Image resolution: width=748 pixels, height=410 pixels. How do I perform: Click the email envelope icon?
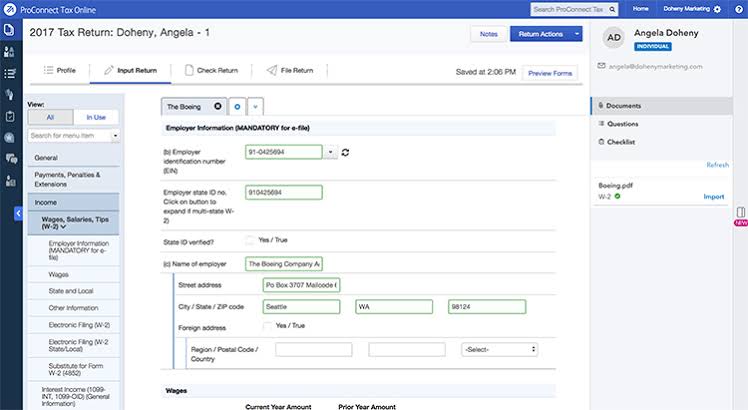601,66
